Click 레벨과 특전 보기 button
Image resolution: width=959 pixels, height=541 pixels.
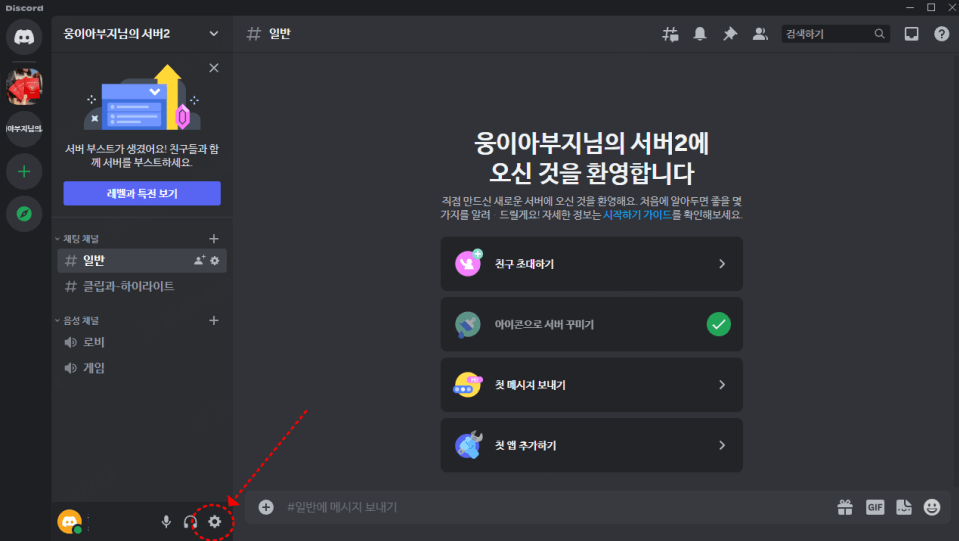(142, 193)
